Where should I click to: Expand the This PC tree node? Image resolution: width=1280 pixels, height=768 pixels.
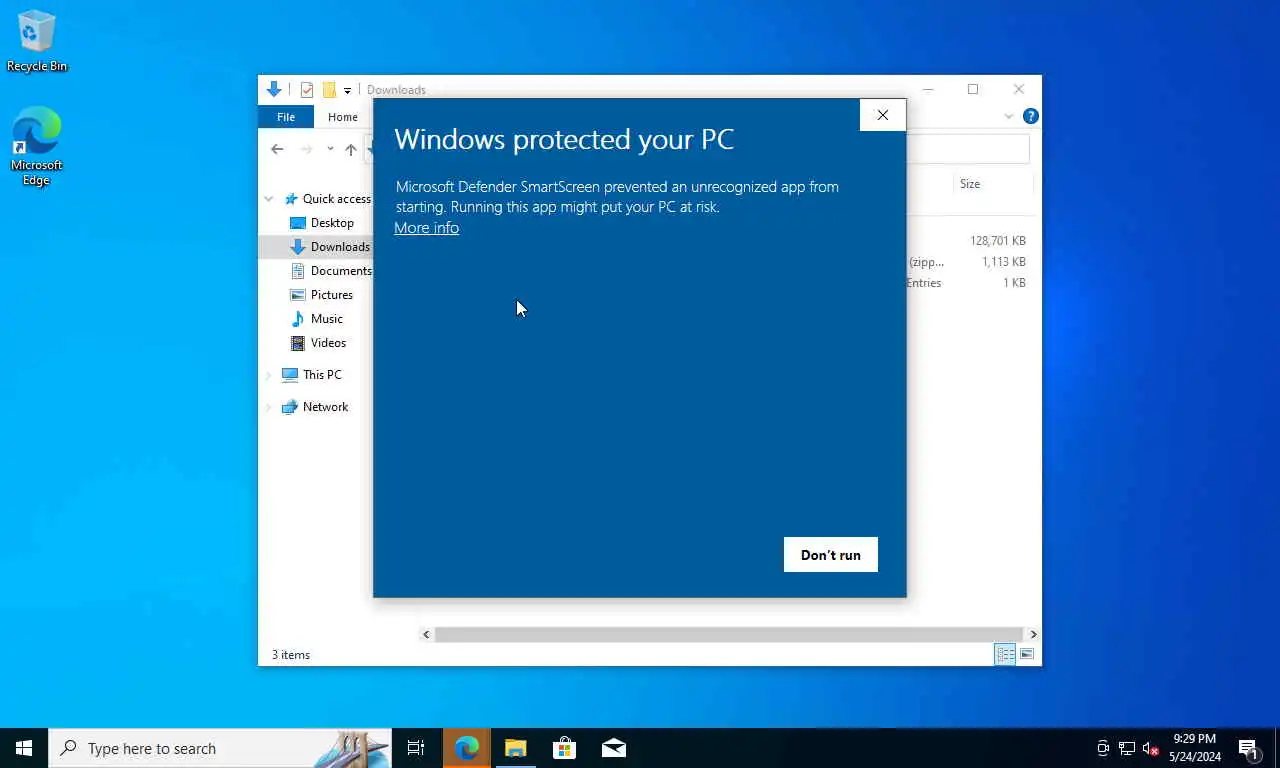tap(269, 375)
